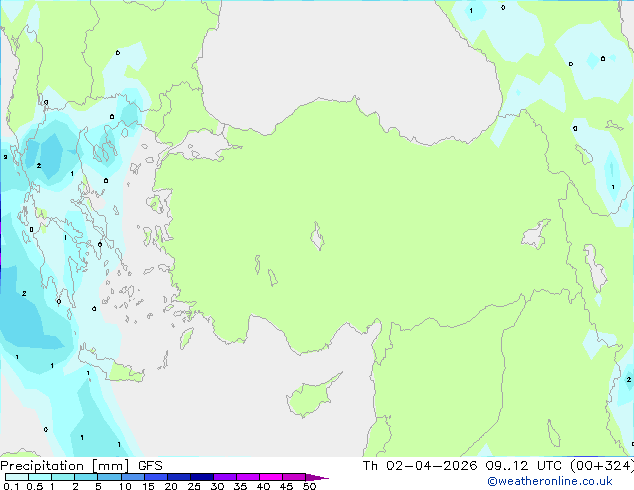This screenshot has height=490, width=634.
Task: Click the '0.1' legend value label
Action: tap(11, 486)
